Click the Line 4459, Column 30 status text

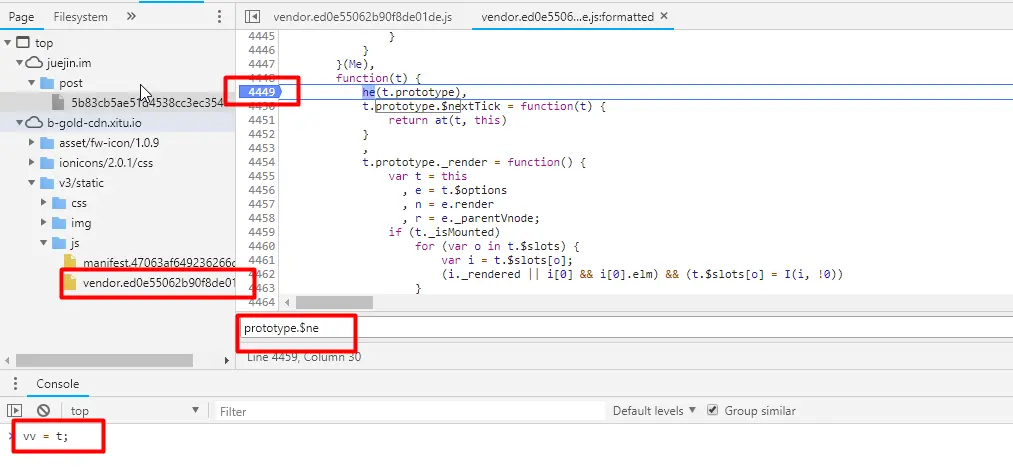[304, 356]
